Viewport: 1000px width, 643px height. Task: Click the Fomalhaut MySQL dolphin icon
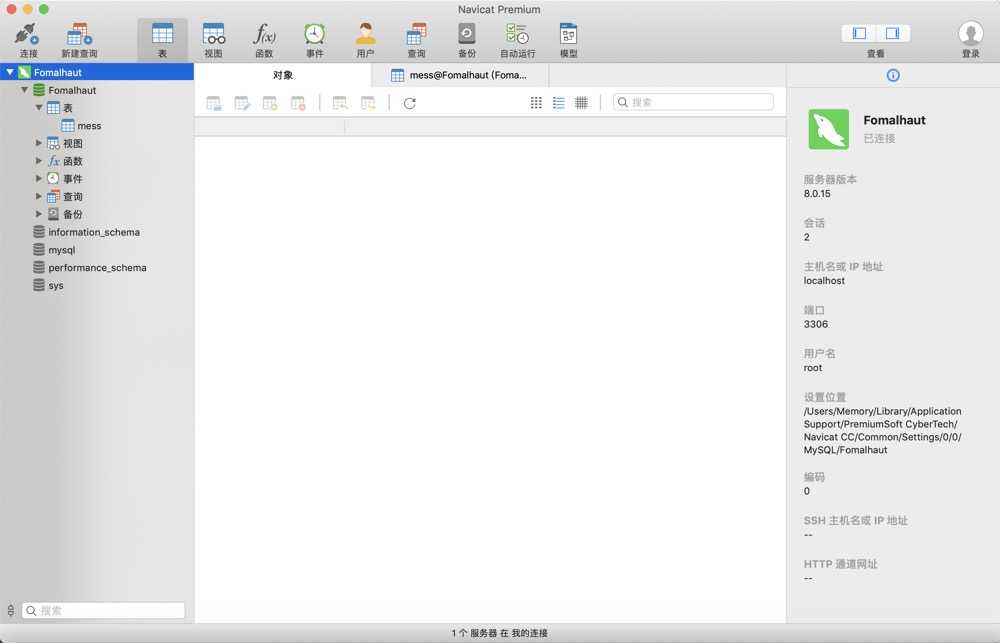coord(828,129)
